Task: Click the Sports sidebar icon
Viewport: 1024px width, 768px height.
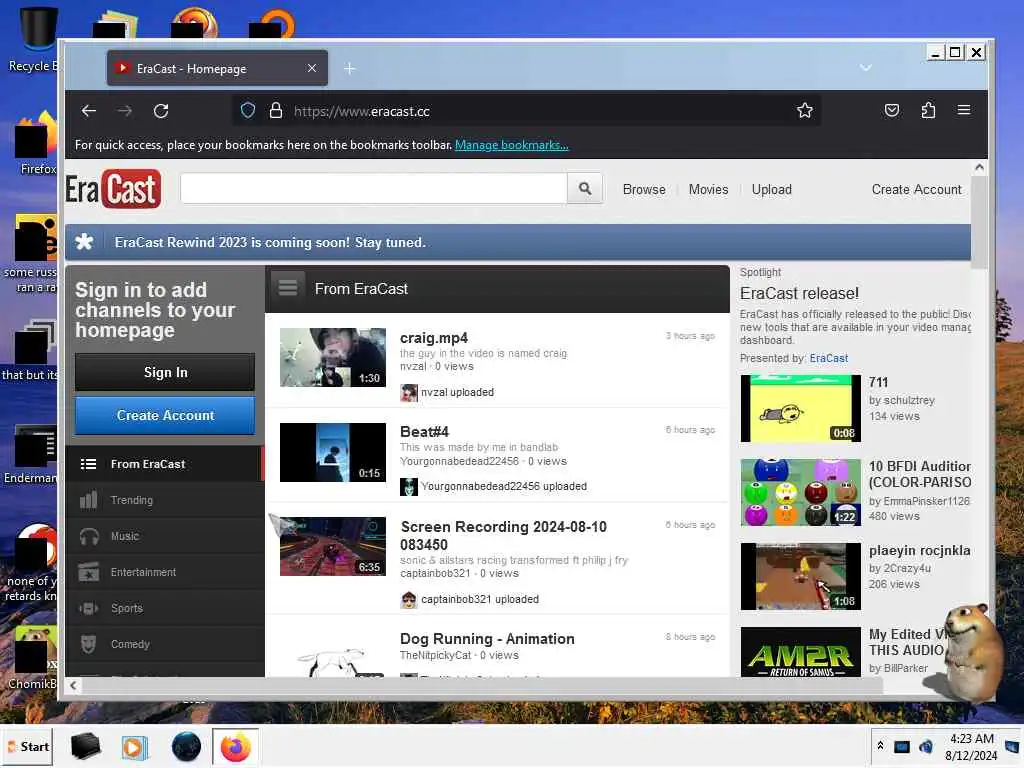Action: (89, 608)
